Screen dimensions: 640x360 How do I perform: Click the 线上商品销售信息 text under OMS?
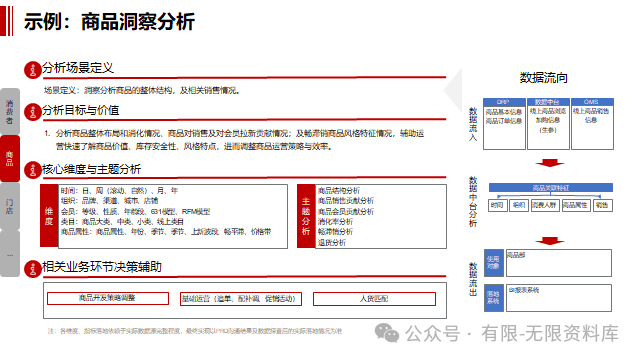pos(591,116)
